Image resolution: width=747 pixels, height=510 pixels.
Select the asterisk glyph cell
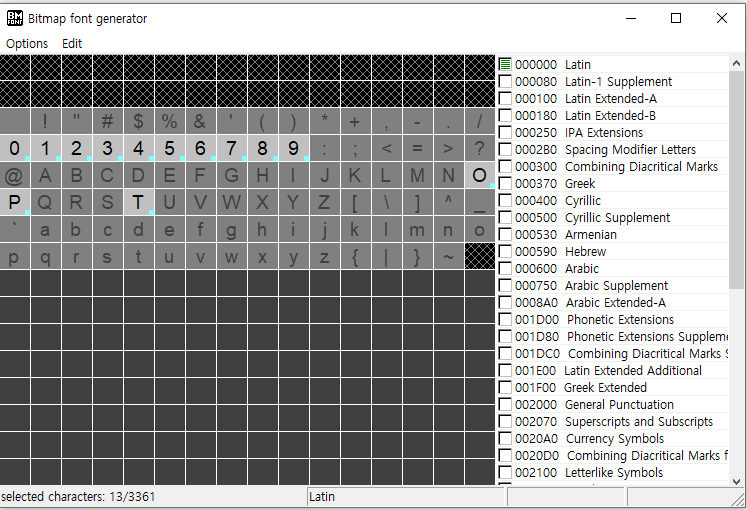324,121
